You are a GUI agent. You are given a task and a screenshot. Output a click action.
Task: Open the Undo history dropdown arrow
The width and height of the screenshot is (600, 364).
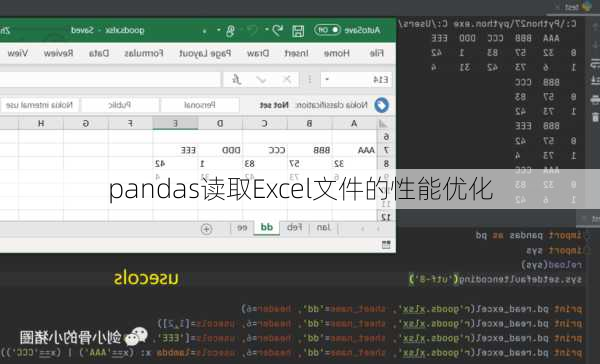(x=266, y=30)
